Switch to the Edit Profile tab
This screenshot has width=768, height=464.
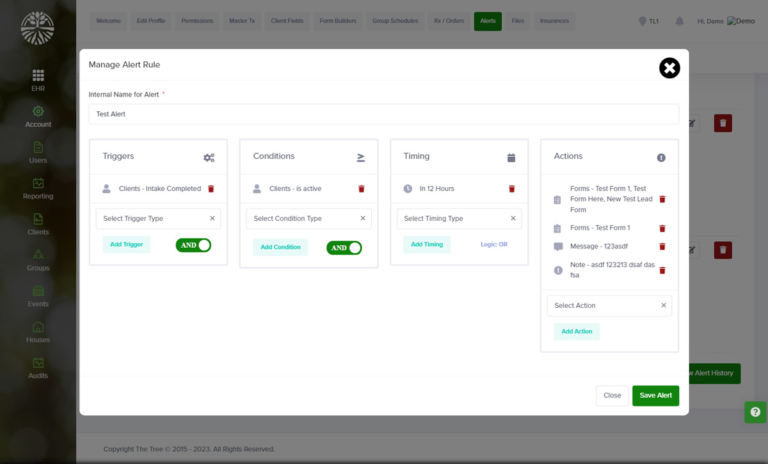click(x=151, y=21)
